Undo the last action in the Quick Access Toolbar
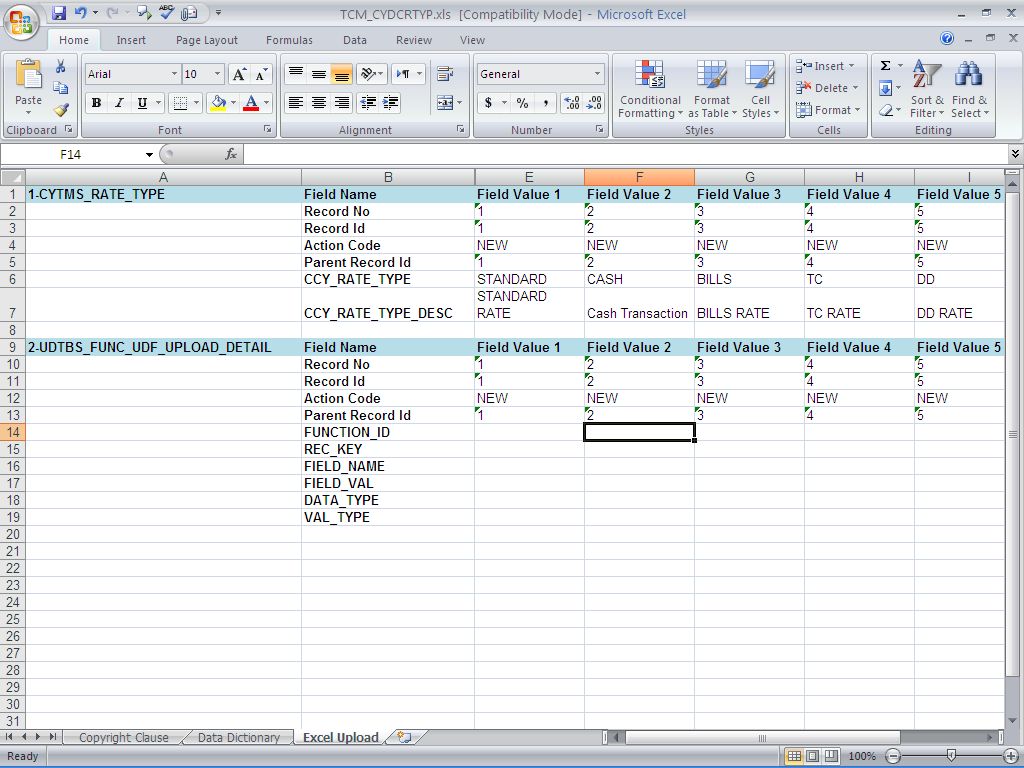The height and width of the screenshot is (768, 1024). click(80, 13)
